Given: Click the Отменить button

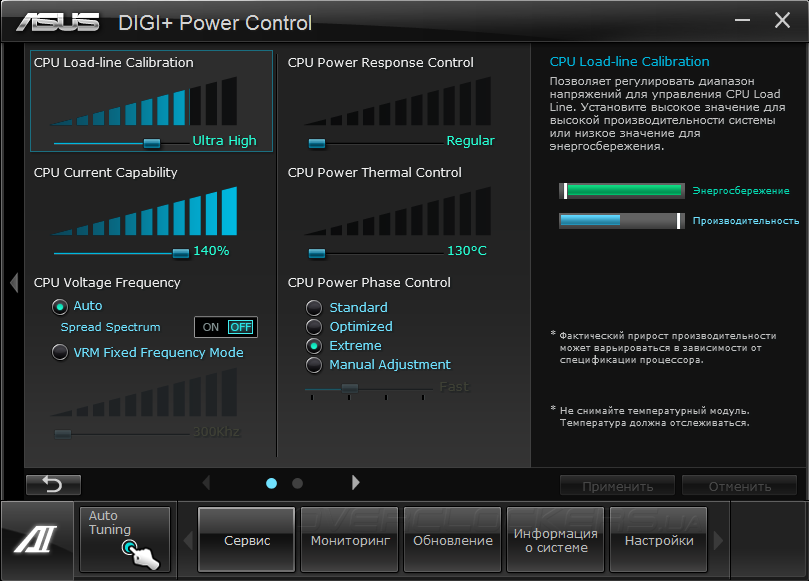Looking at the screenshot, I should tap(739, 486).
